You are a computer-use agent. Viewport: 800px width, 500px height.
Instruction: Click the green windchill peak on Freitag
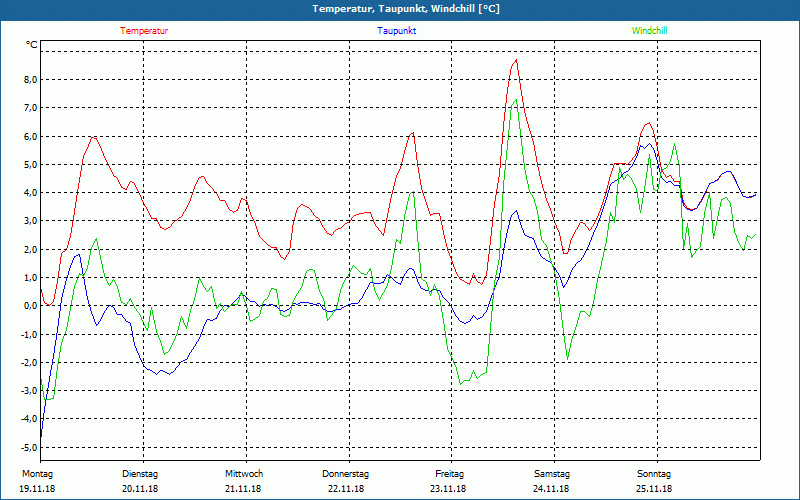tap(516, 99)
